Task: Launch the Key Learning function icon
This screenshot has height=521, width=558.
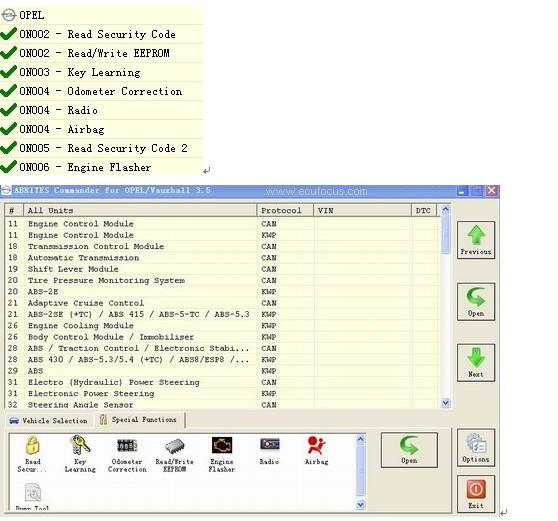Action: click(x=80, y=453)
